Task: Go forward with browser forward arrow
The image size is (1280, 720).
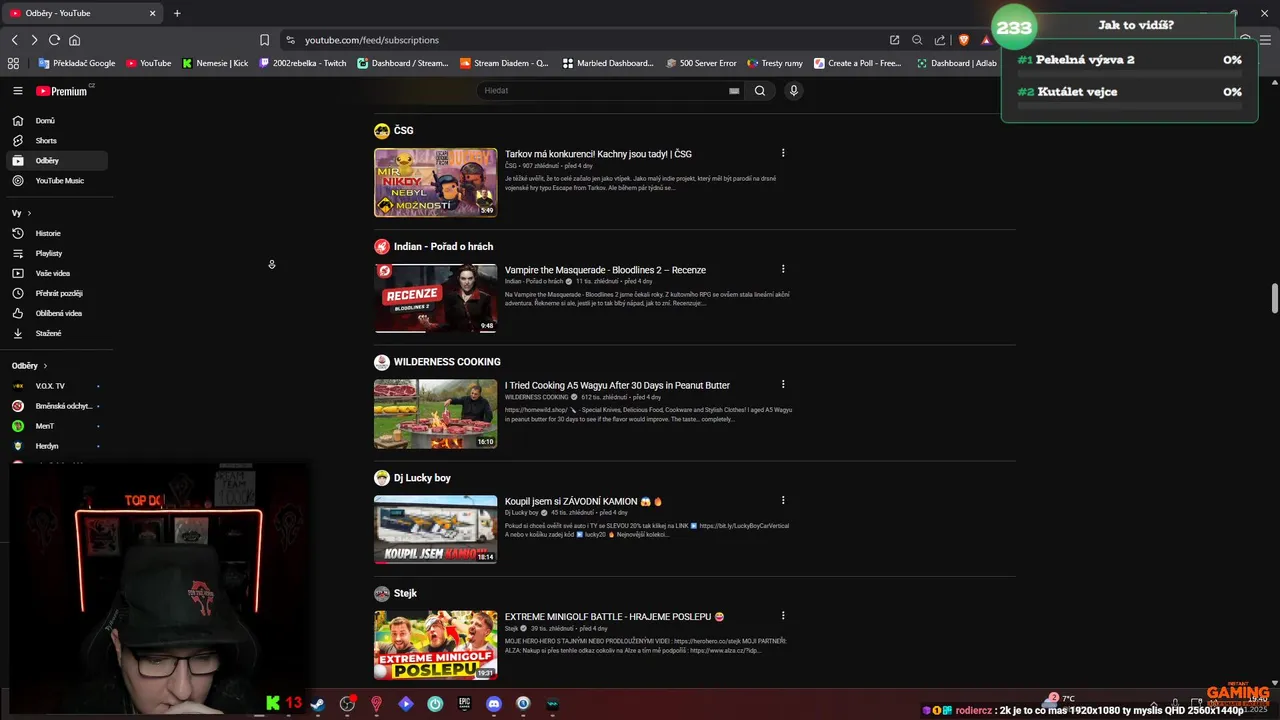Action: click(34, 40)
